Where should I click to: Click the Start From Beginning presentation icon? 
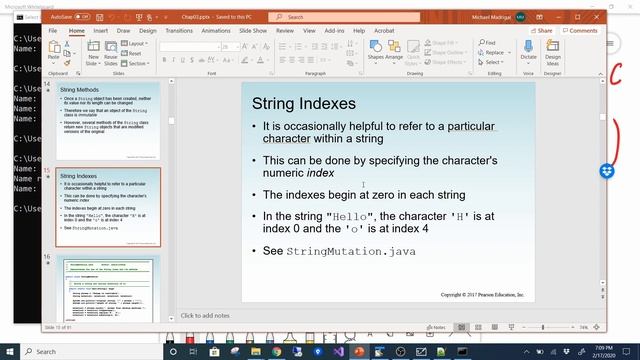[x=139, y=17]
